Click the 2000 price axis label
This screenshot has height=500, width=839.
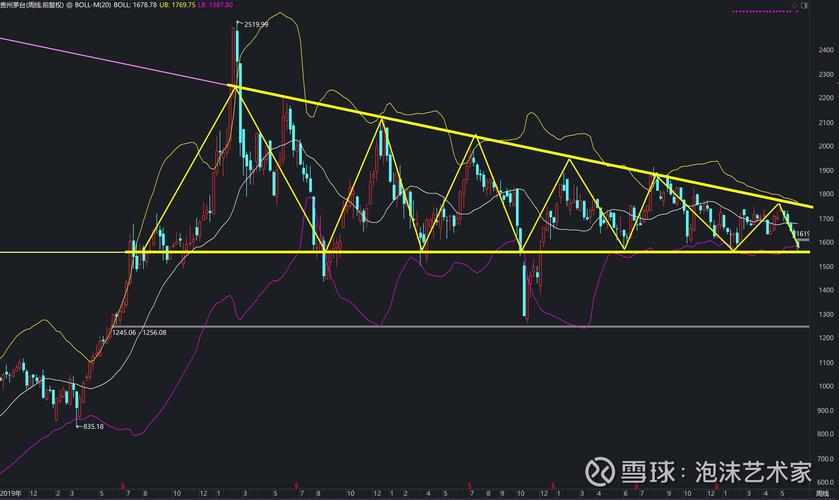826,146
